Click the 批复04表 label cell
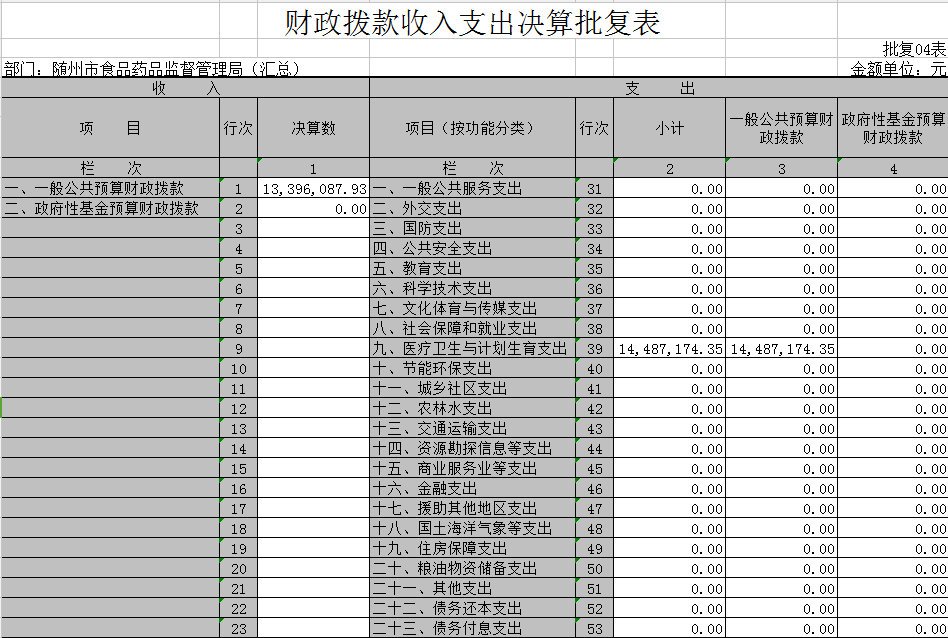This screenshot has height=638, width=948. [x=913, y=49]
